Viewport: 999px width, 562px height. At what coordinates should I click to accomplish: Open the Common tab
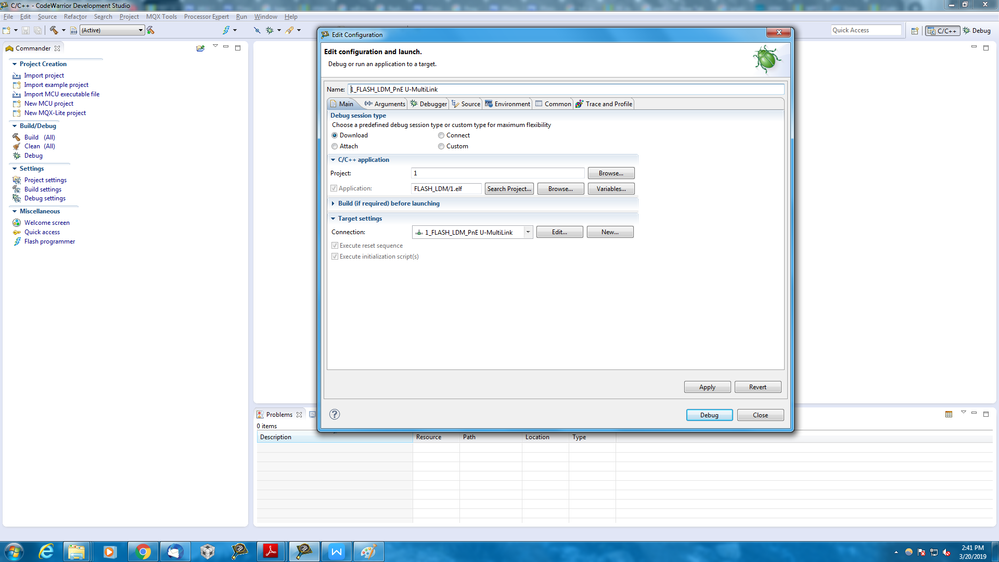tap(553, 104)
